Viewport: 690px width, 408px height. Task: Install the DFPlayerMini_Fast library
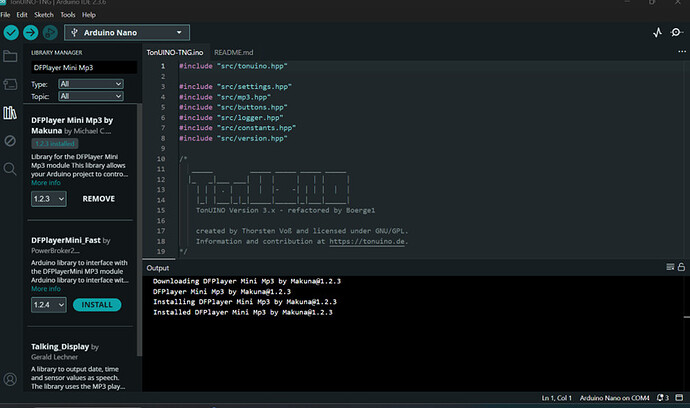(97, 304)
